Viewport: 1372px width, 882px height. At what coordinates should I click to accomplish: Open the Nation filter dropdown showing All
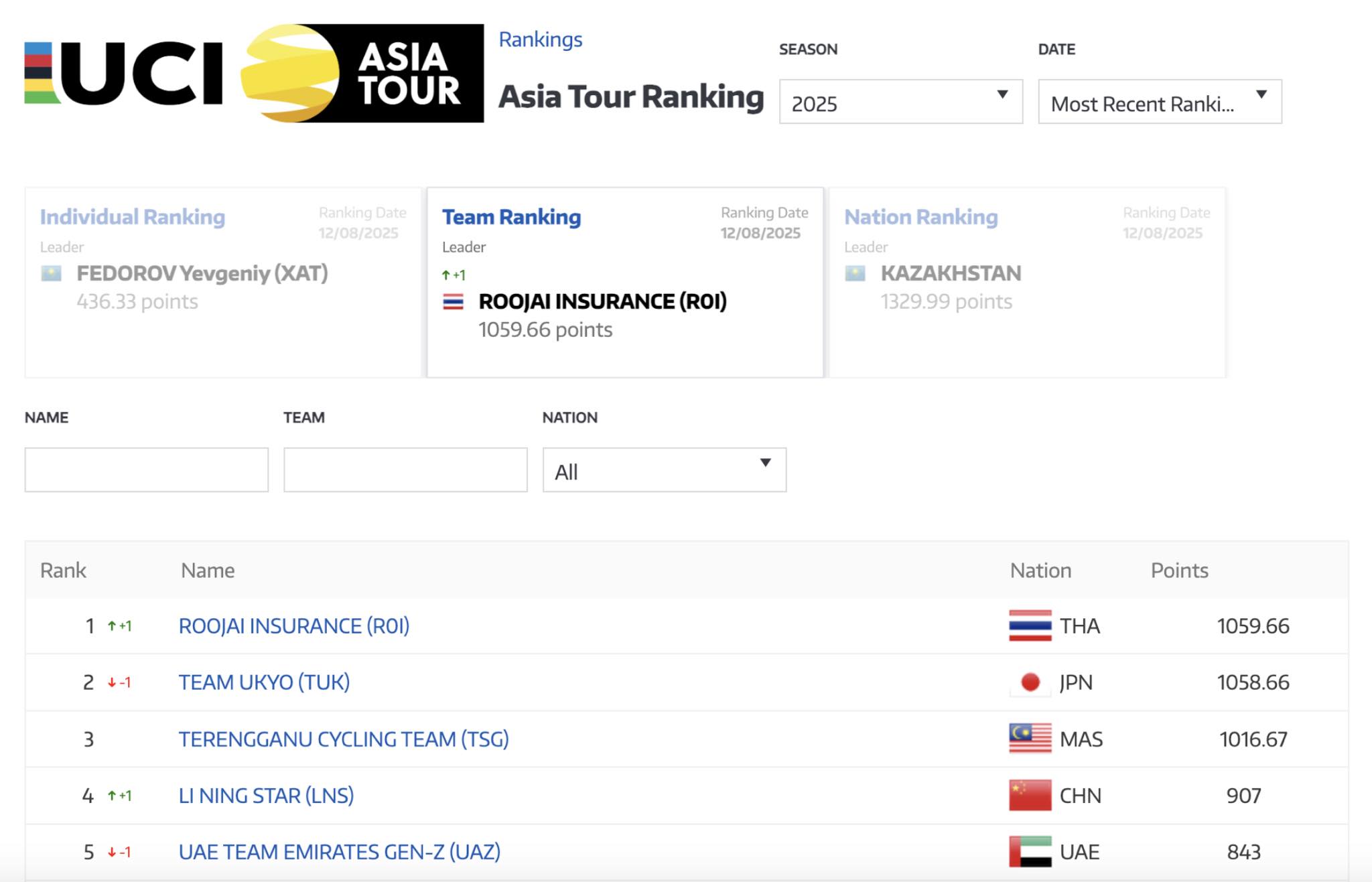point(664,470)
